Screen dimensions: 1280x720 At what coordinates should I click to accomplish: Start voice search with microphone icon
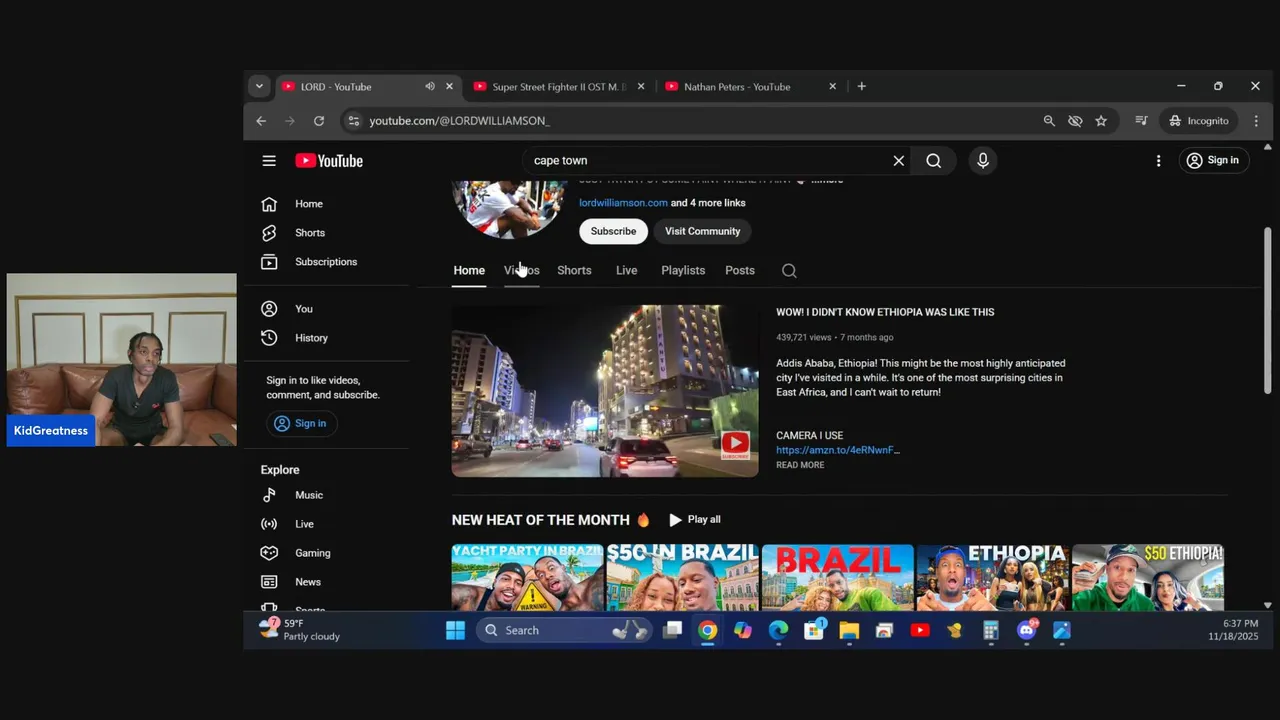[983, 161]
